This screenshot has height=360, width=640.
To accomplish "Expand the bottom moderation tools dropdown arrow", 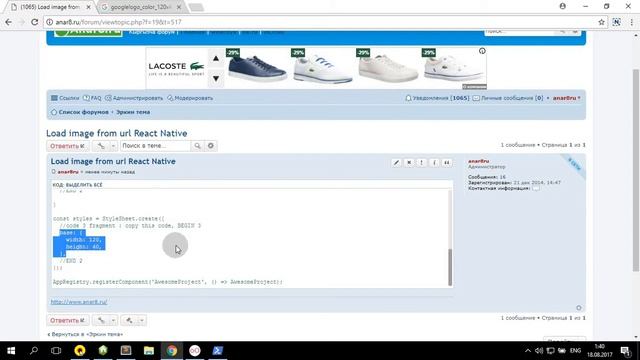I will coord(142,320).
